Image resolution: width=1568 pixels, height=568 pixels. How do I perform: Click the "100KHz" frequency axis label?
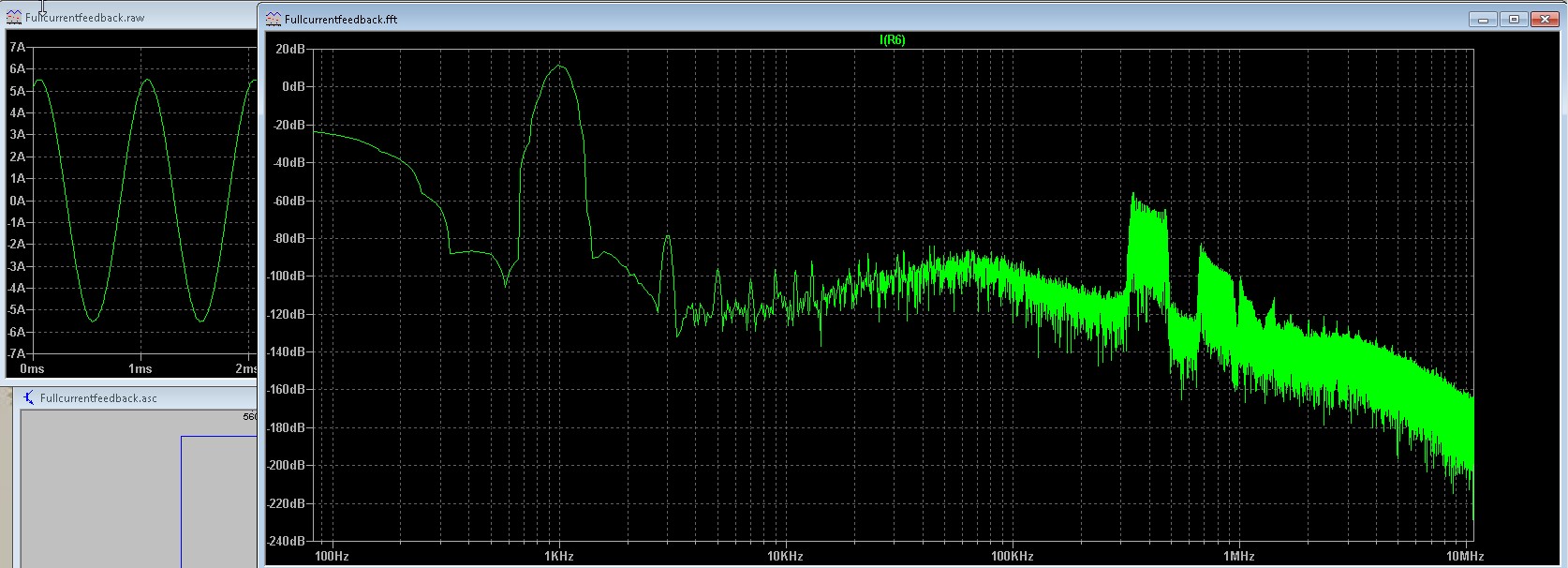[1012, 556]
